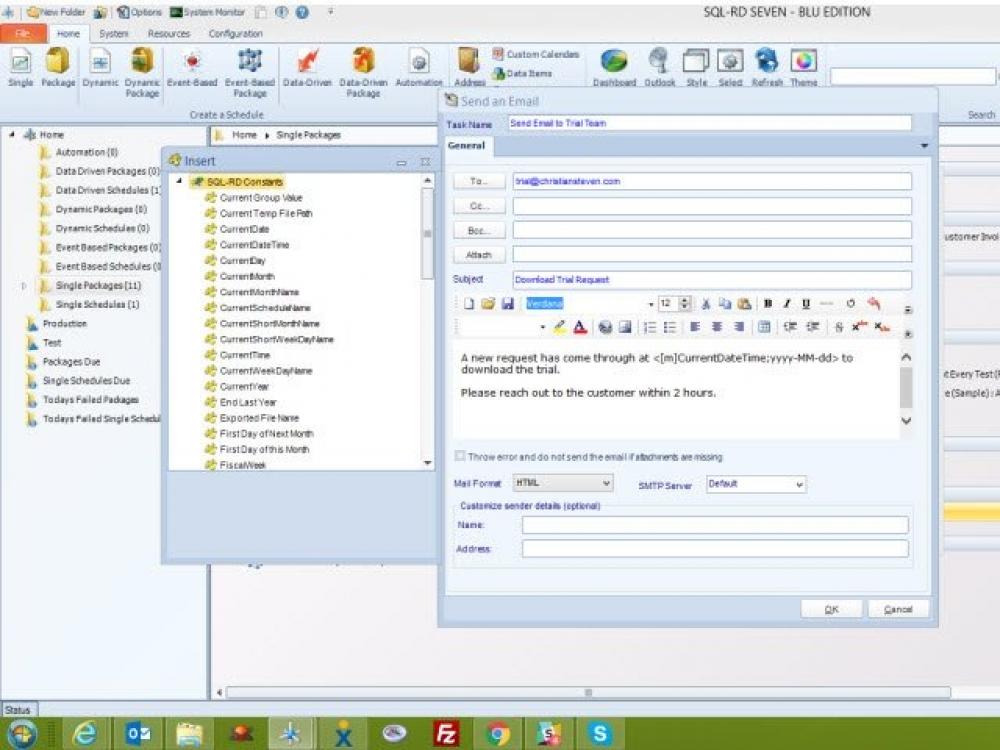Image resolution: width=1000 pixels, height=750 pixels.
Task: Open the Package schedule creator
Action: [x=57, y=65]
